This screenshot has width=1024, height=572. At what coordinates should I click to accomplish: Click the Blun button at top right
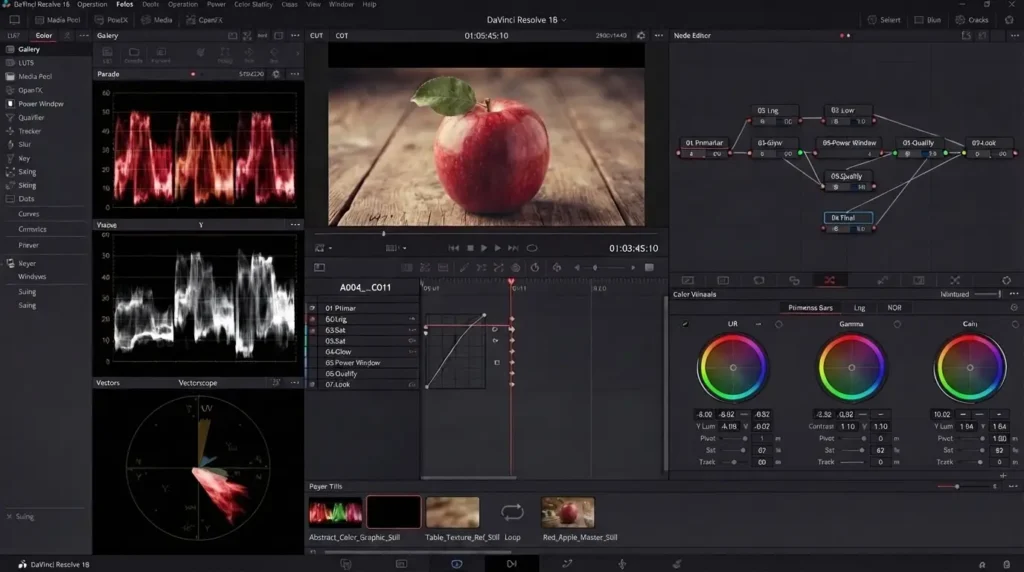tap(928, 20)
